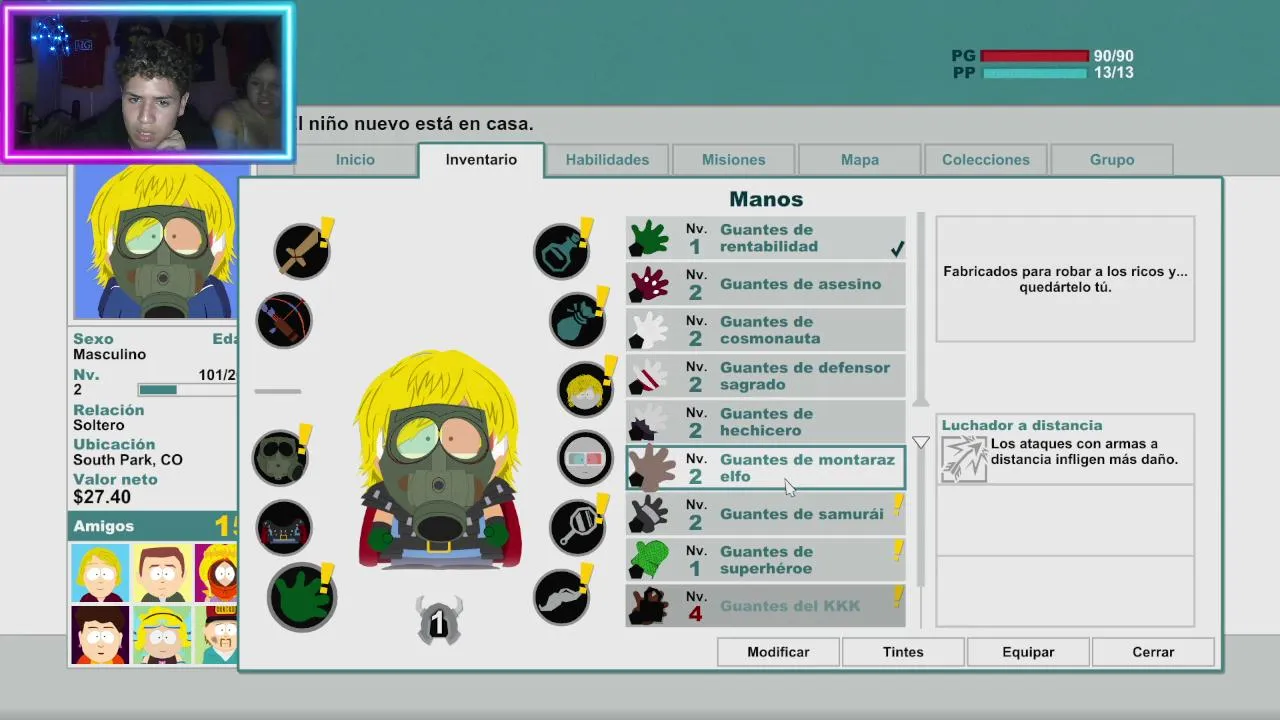Select Guantes de cosmonauta glove icon
This screenshot has height=720, width=1280.
pyautogui.click(x=649, y=330)
